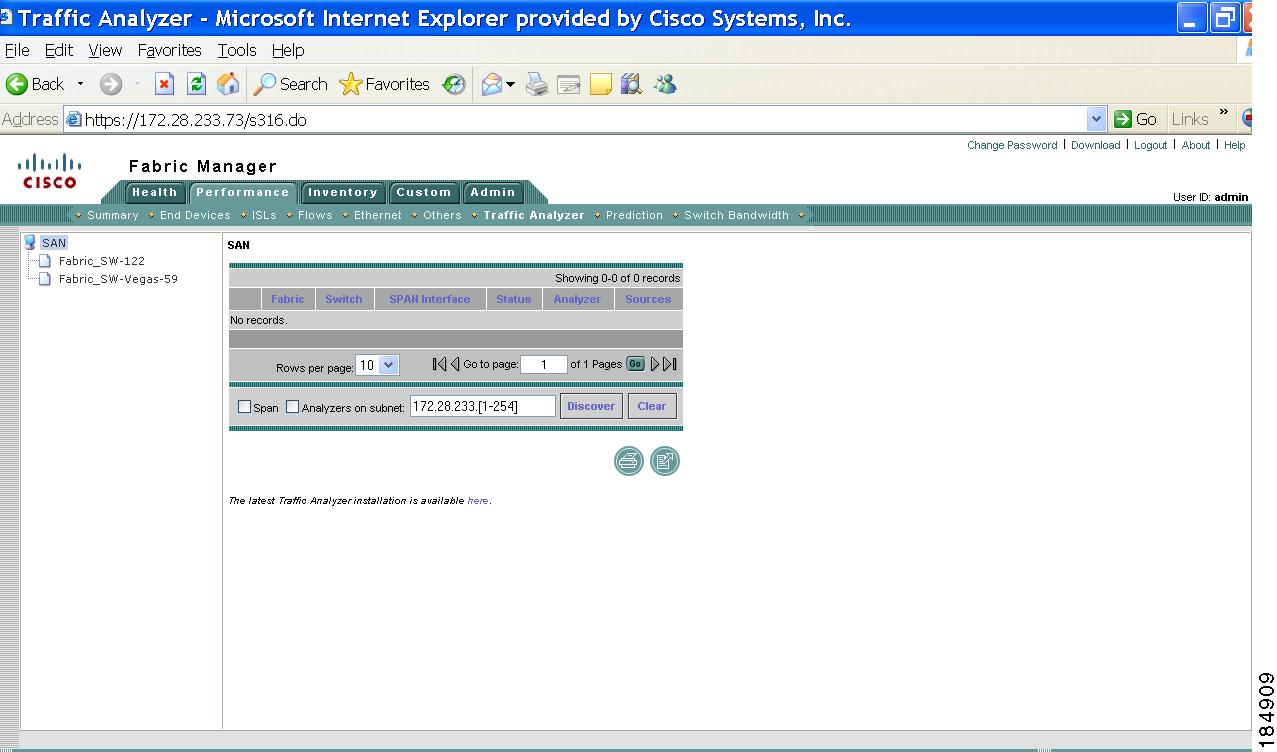Open the End Devices sub-tab
This screenshot has width=1277, height=752.
tap(195, 215)
